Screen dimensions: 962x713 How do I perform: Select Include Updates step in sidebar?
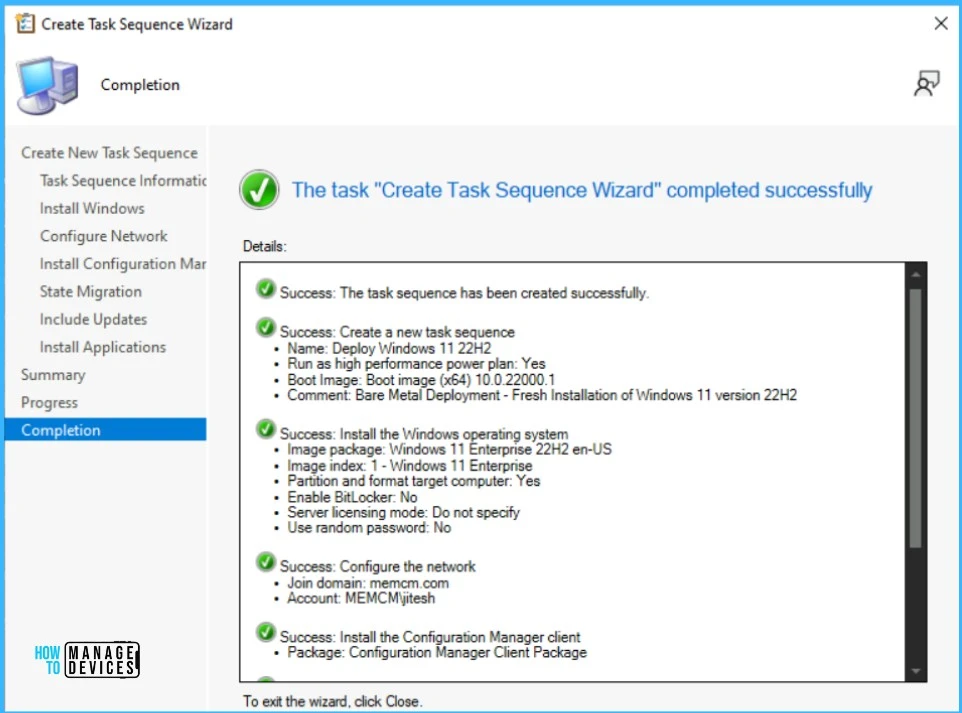(93, 319)
